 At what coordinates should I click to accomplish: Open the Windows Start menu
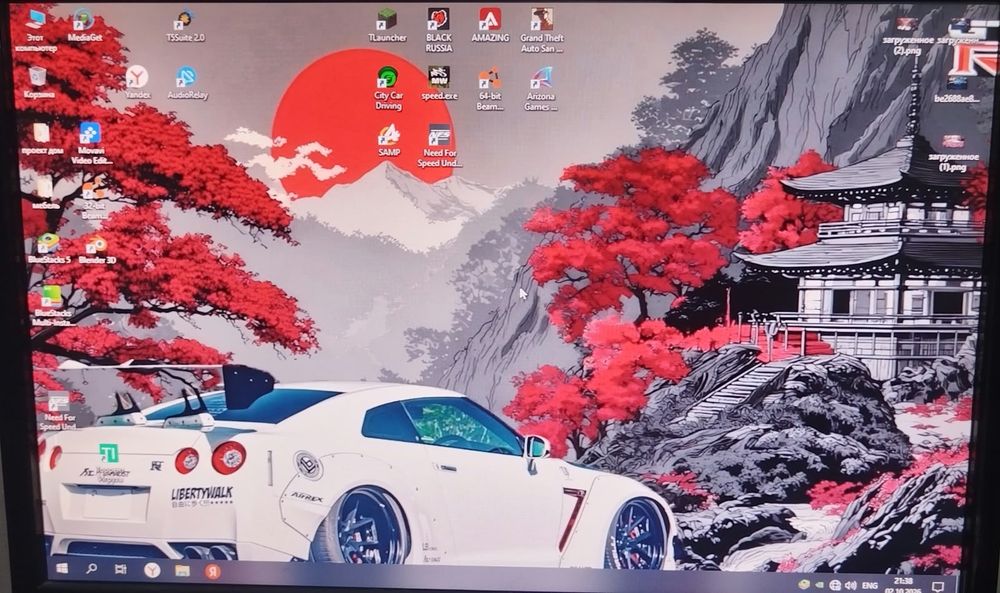coord(62,567)
